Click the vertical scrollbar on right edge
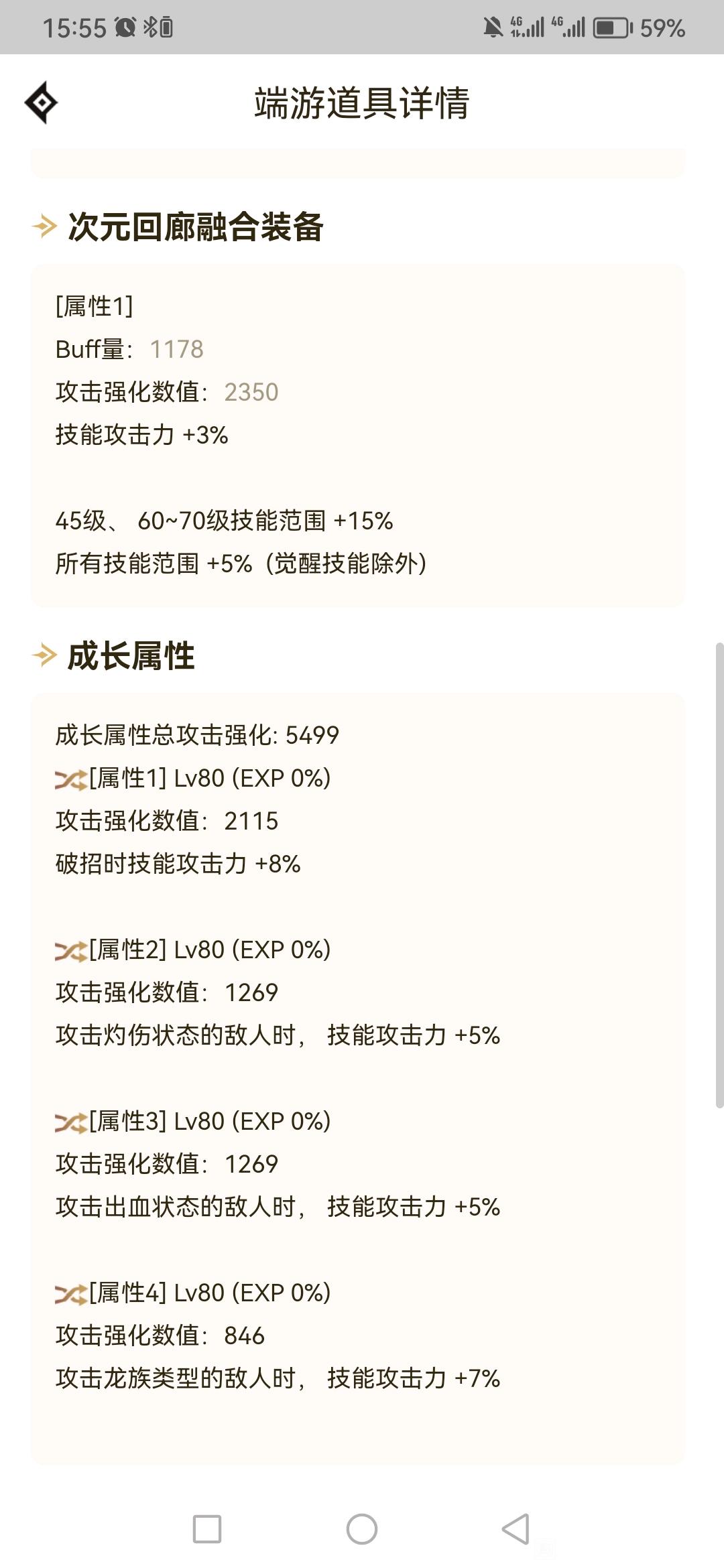The height and width of the screenshot is (1568, 724). coord(719,874)
